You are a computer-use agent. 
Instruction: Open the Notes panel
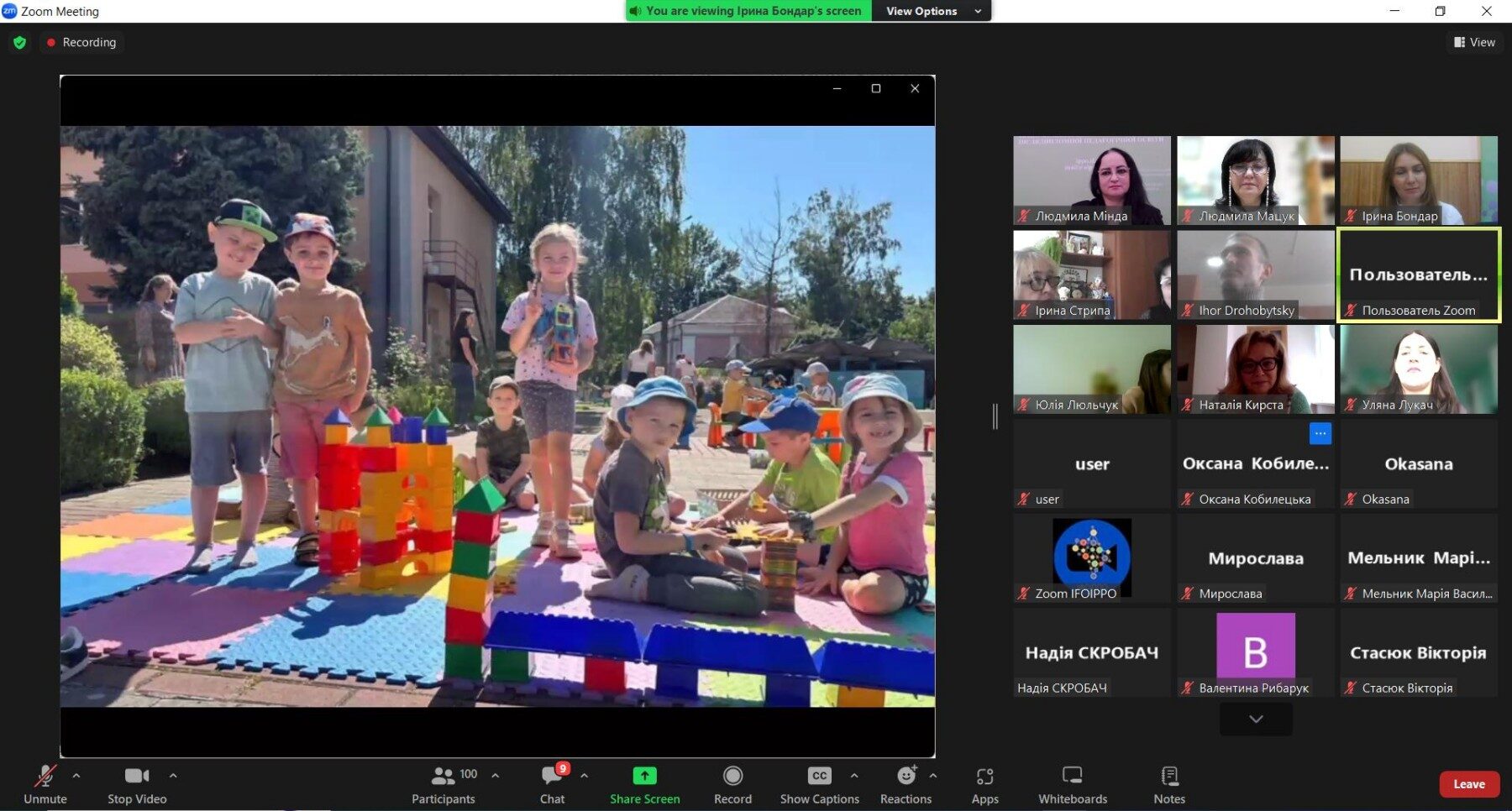(1168, 785)
